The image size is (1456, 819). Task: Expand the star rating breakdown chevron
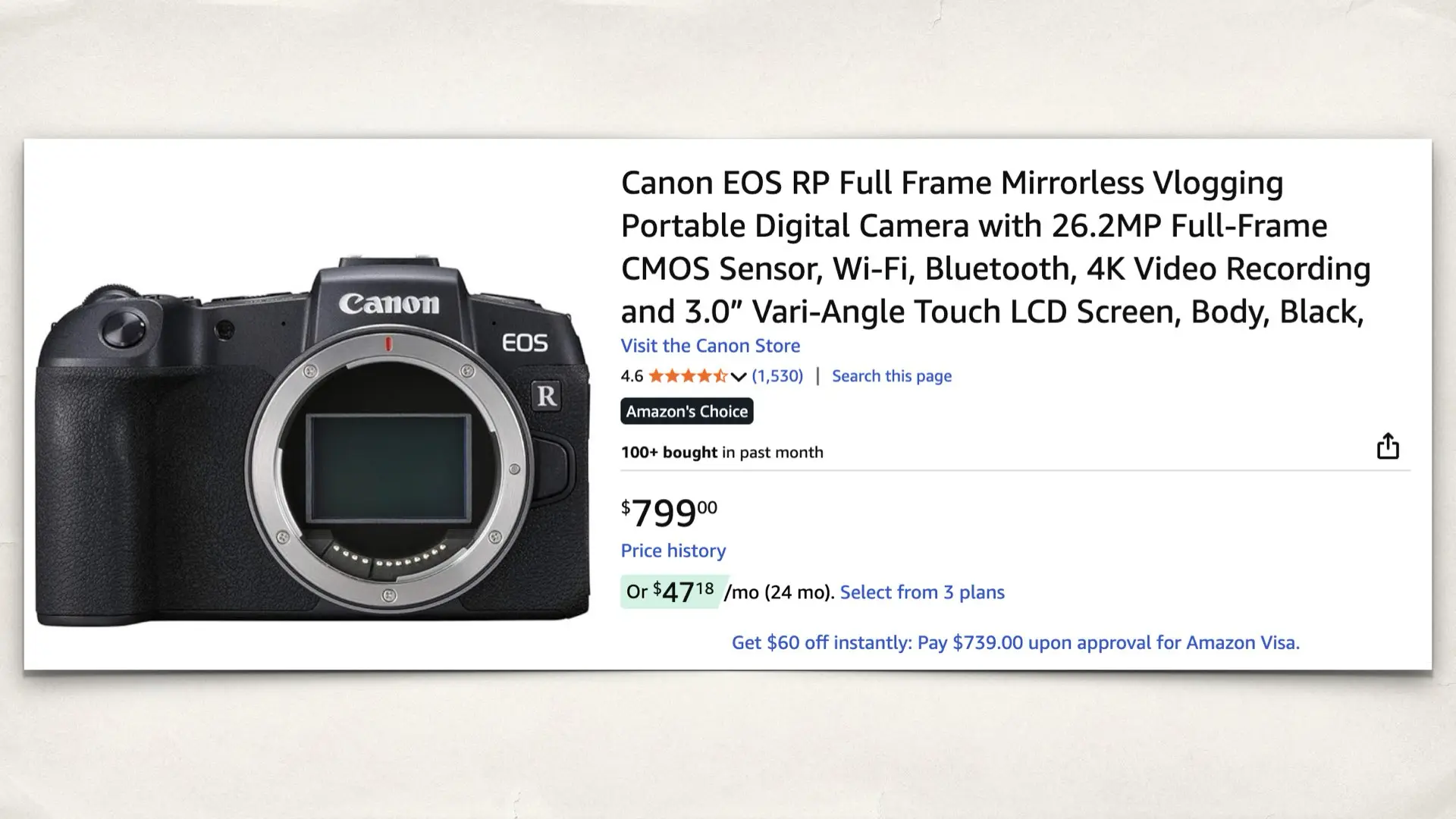pyautogui.click(x=739, y=377)
